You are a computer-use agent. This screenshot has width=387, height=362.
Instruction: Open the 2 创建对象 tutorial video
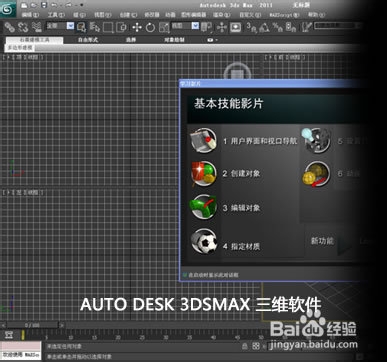pos(242,173)
